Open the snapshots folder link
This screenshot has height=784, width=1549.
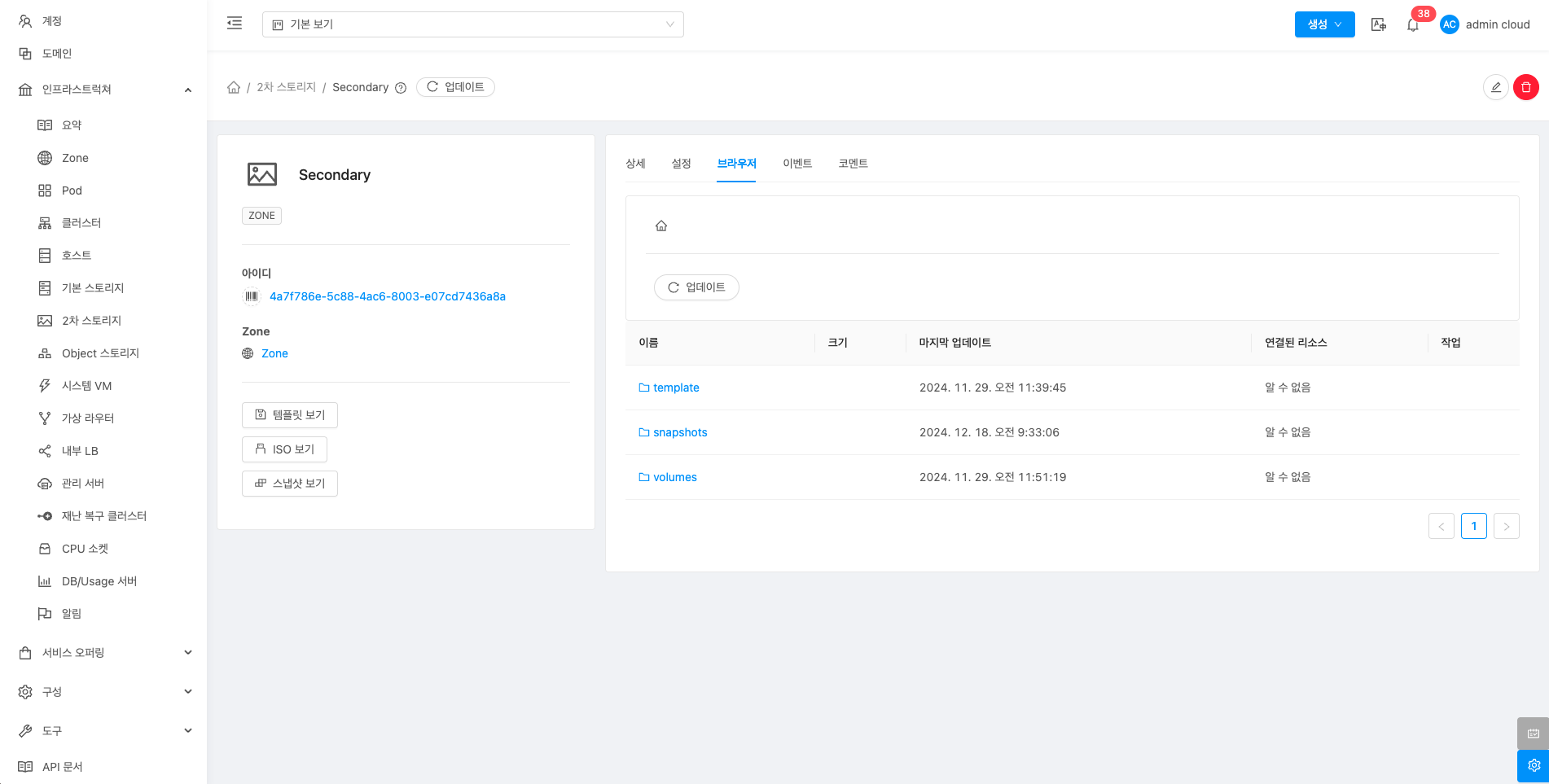tap(679, 432)
